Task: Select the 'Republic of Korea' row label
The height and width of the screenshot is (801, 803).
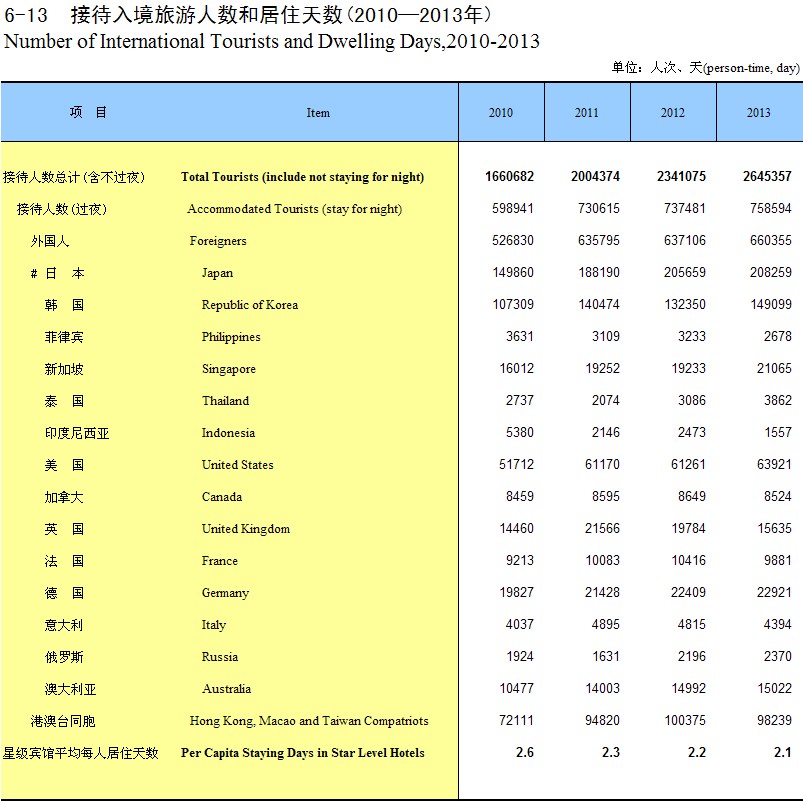Action: pyautogui.click(x=249, y=305)
